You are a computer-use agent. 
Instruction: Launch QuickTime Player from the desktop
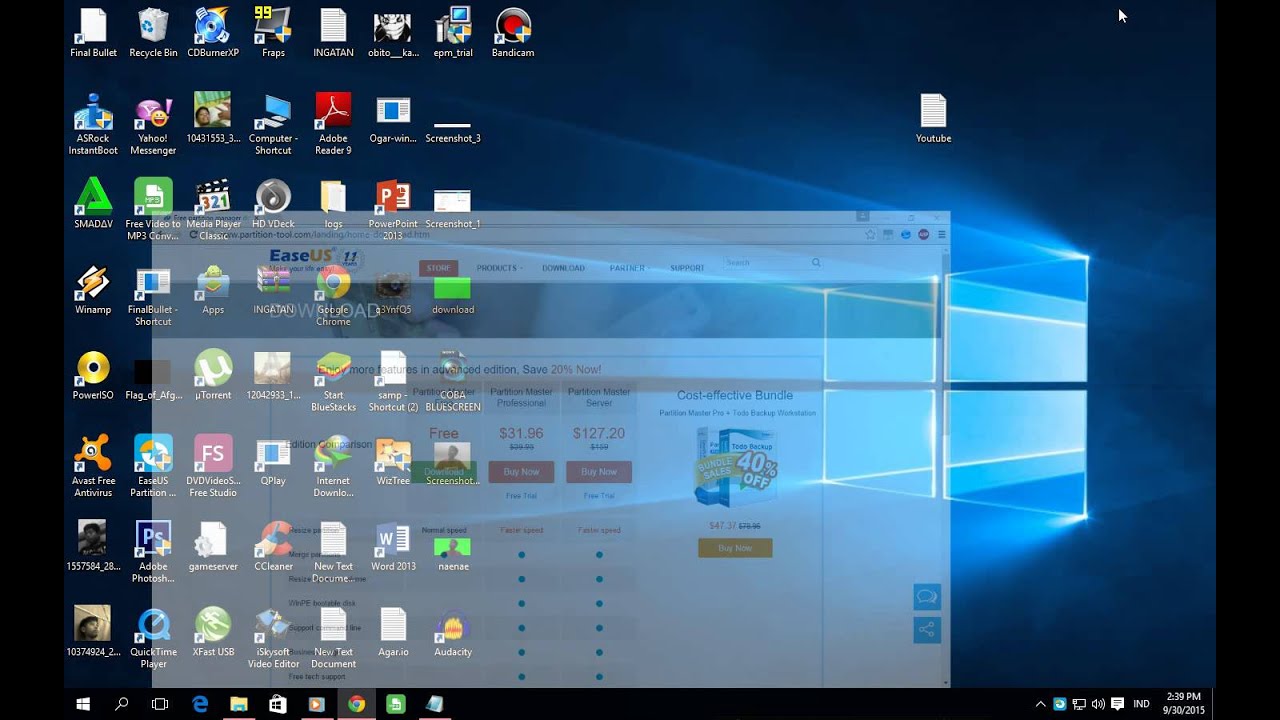(153, 638)
